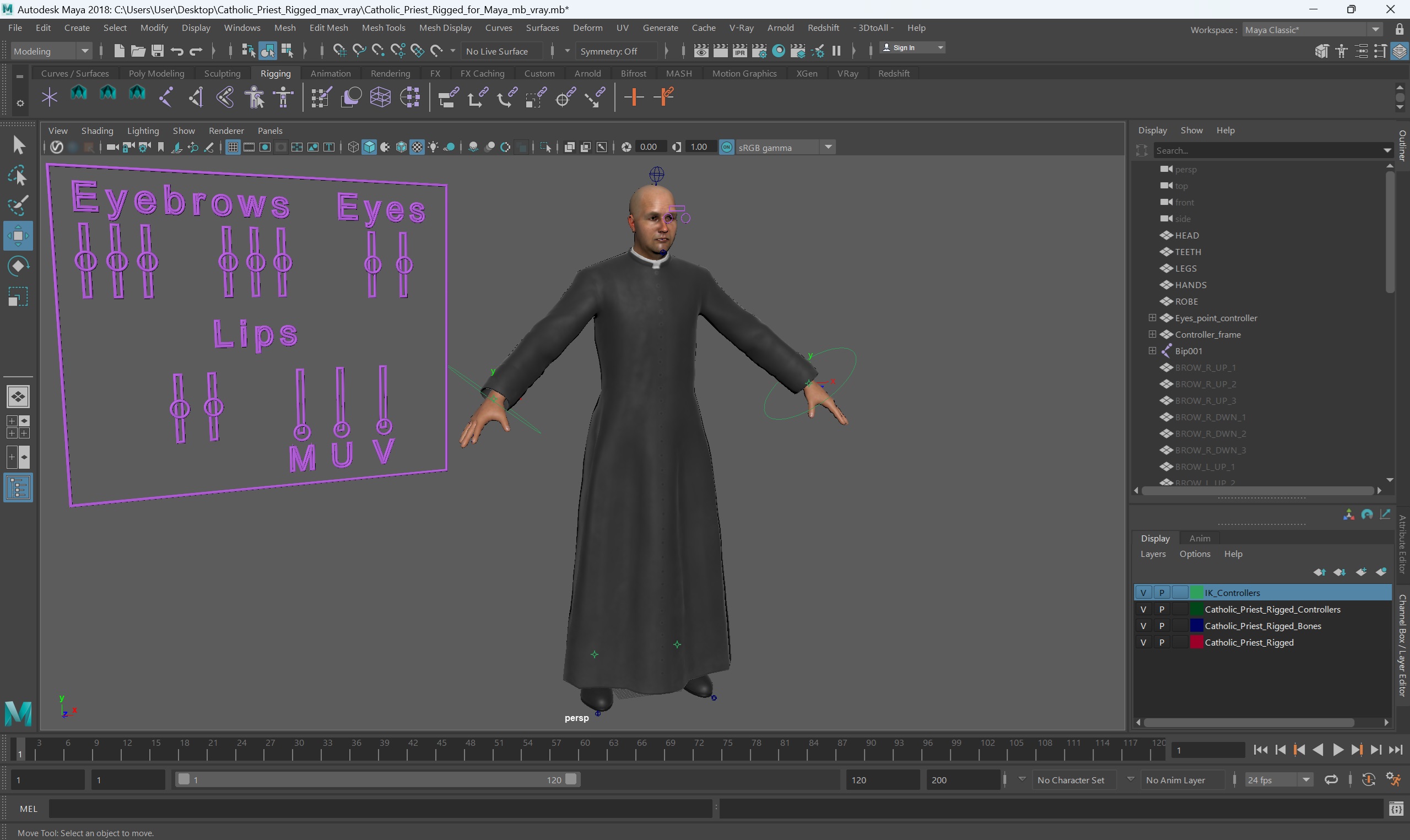Click the playback range slider bar
Image resolution: width=1410 pixels, height=840 pixels.
[x=376, y=779]
